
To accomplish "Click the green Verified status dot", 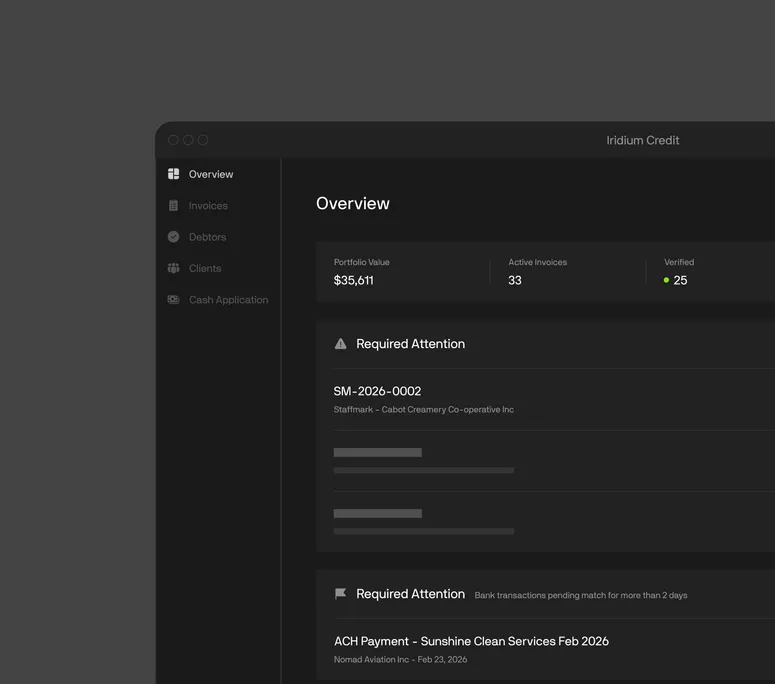I will tap(666, 280).
